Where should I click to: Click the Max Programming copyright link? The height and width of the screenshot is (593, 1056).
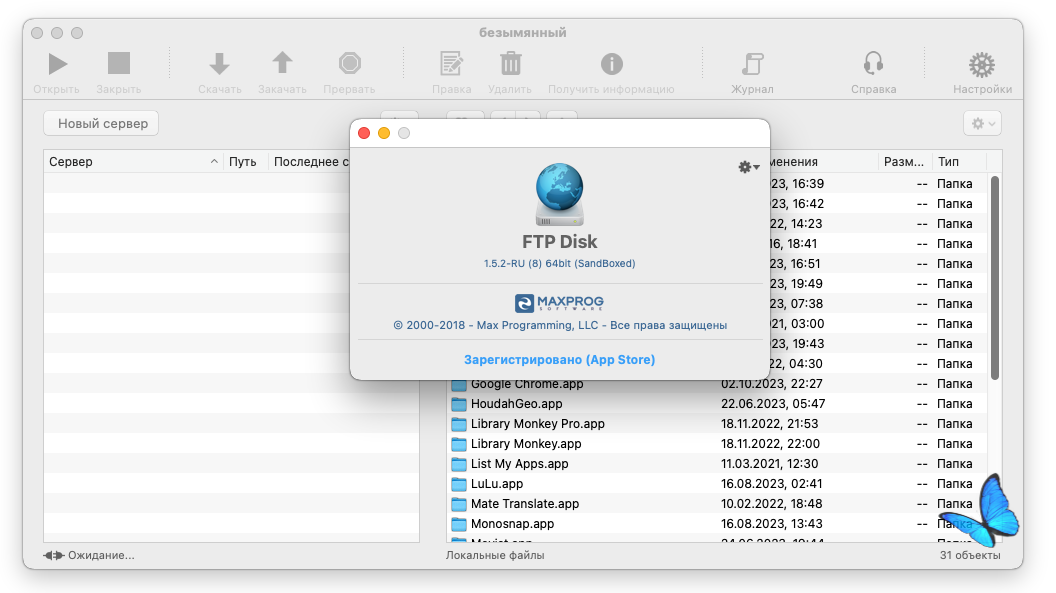(560, 325)
